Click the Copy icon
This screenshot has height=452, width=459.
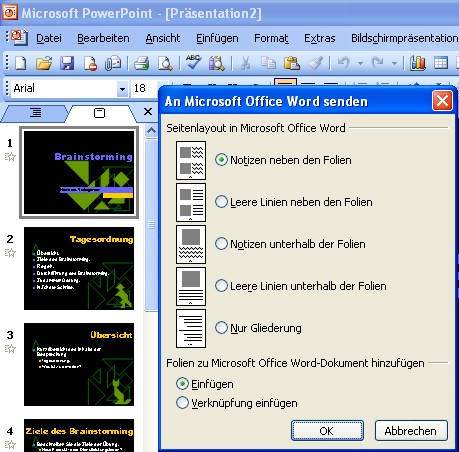click(x=268, y=63)
